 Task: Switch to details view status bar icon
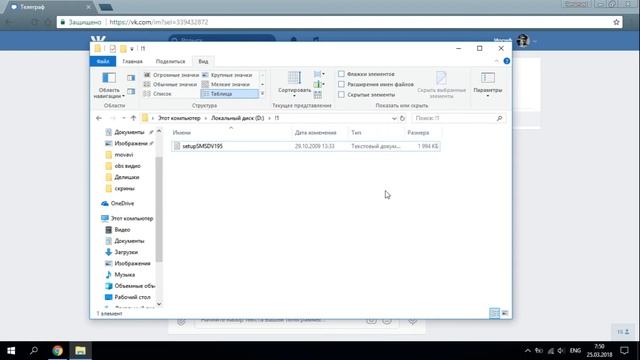coord(494,313)
